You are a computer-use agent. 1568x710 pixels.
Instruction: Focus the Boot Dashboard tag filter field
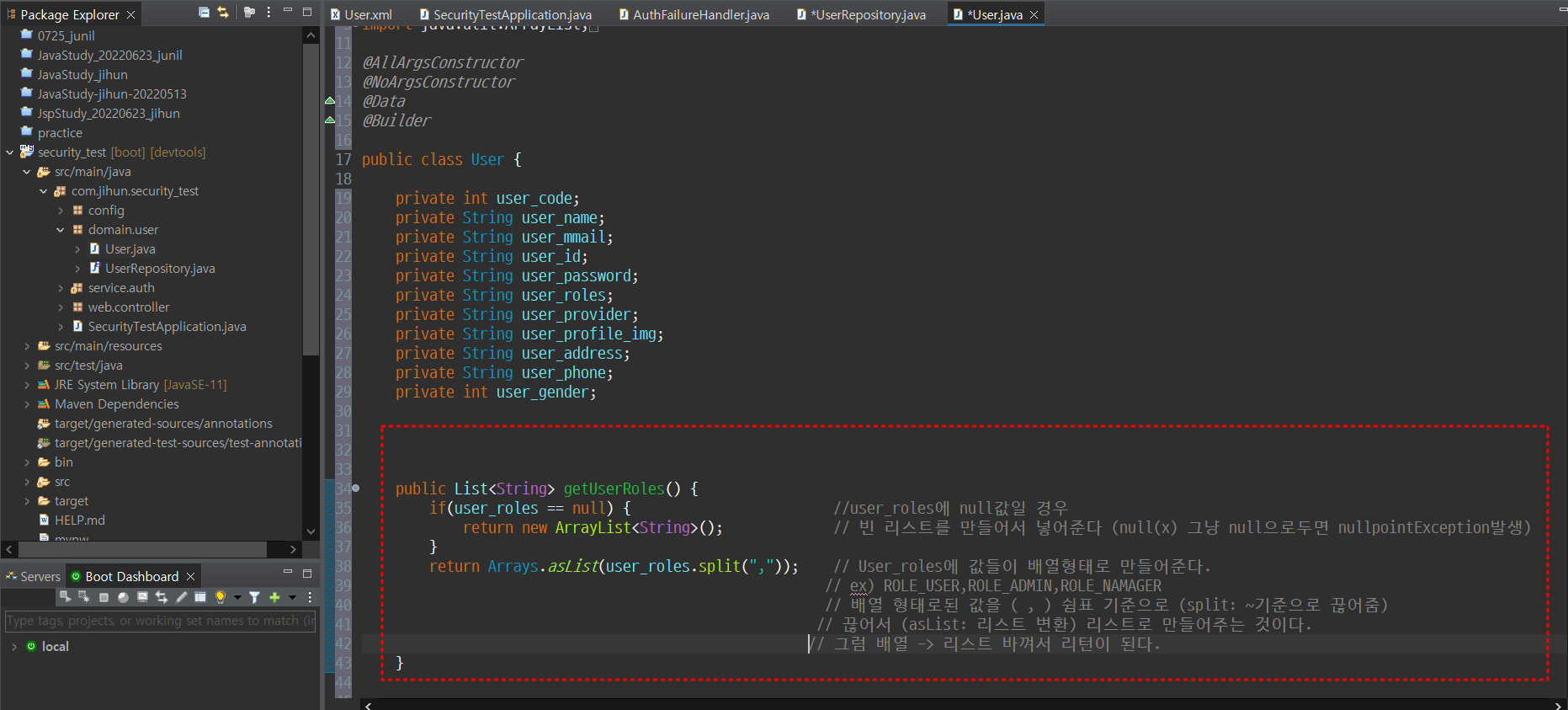[160, 621]
